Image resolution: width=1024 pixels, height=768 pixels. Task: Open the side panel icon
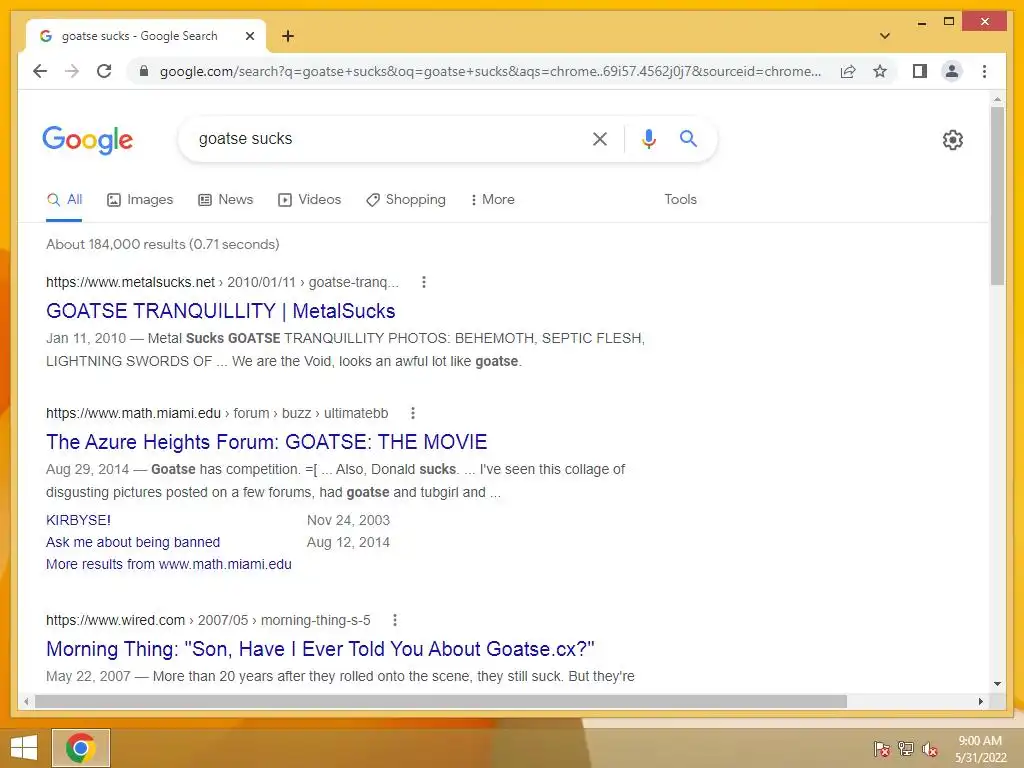pos(920,71)
